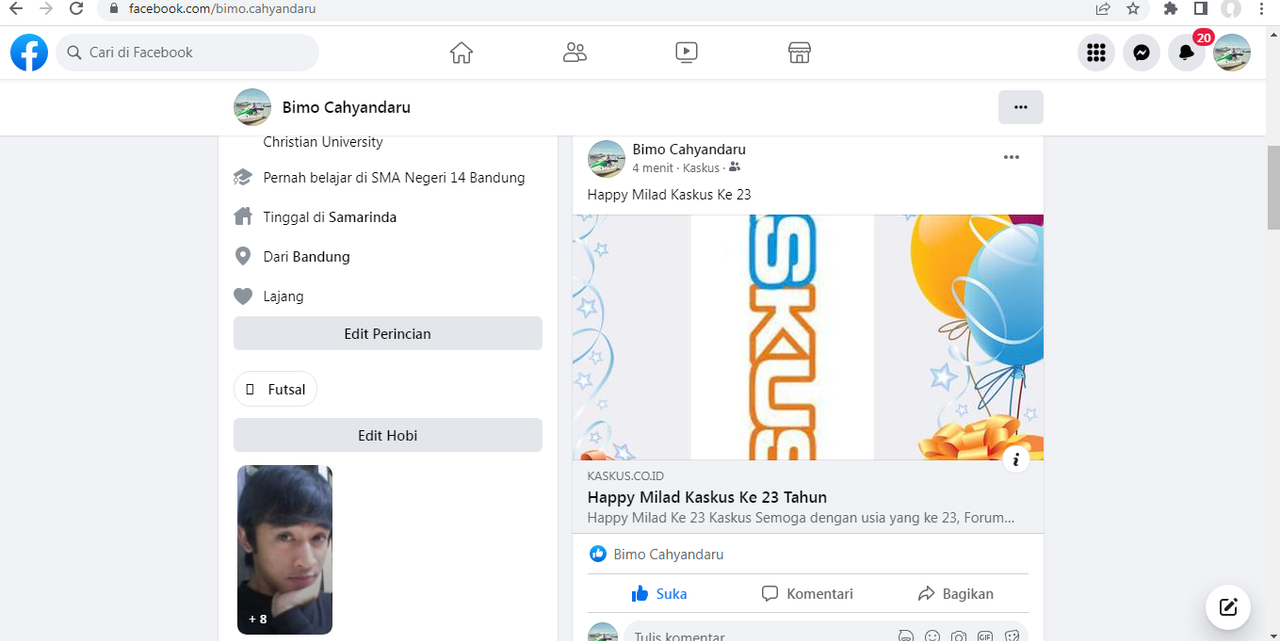This screenshot has height=641, width=1280.
Task: Click the post author's profile picture
Action: point(606,159)
